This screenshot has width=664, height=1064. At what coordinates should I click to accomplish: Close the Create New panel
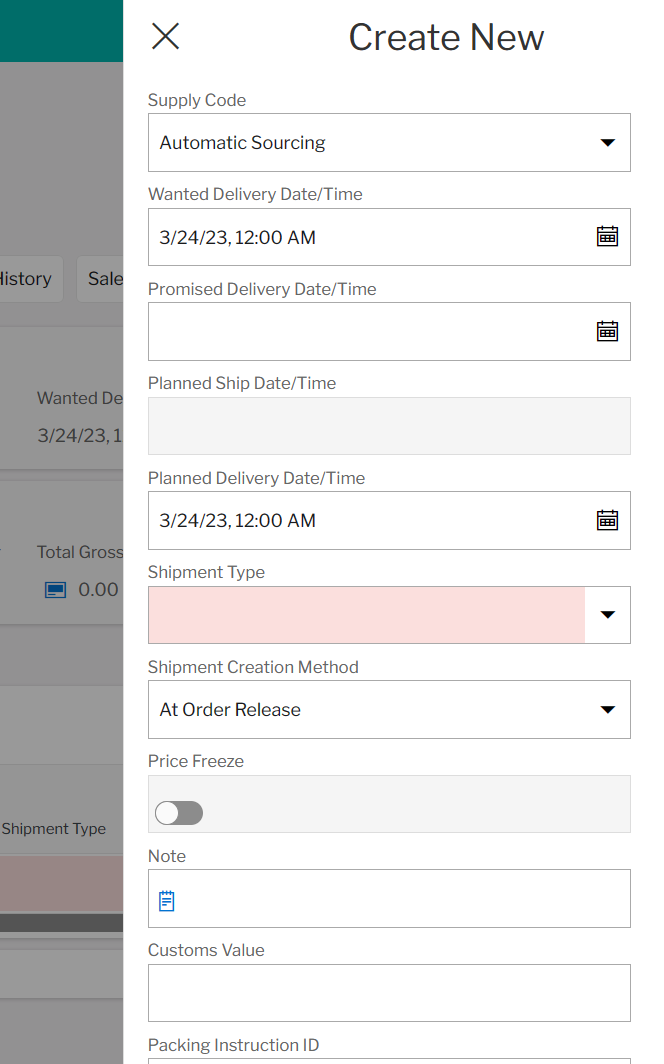(x=165, y=37)
